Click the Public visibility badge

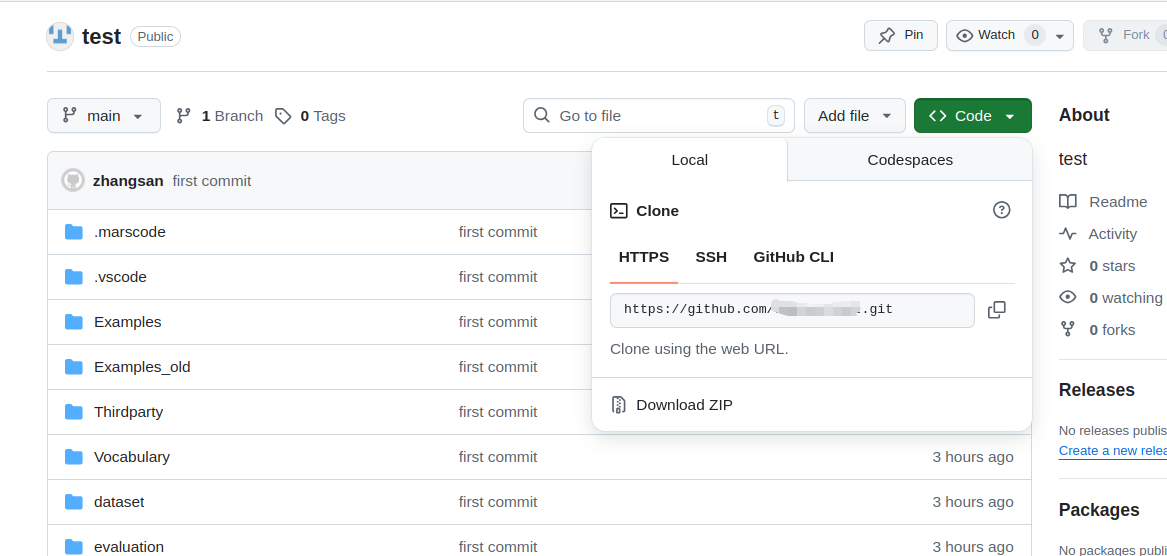coord(156,36)
